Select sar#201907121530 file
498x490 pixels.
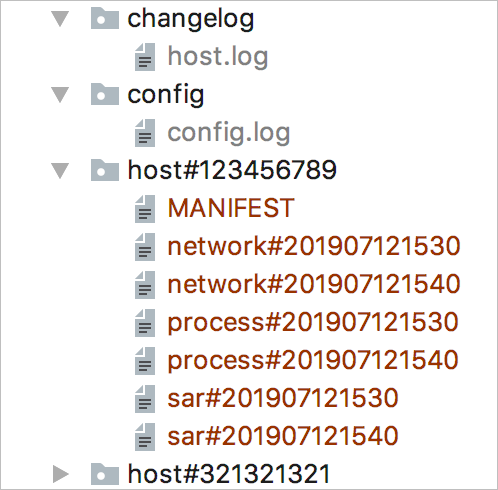[283, 398]
